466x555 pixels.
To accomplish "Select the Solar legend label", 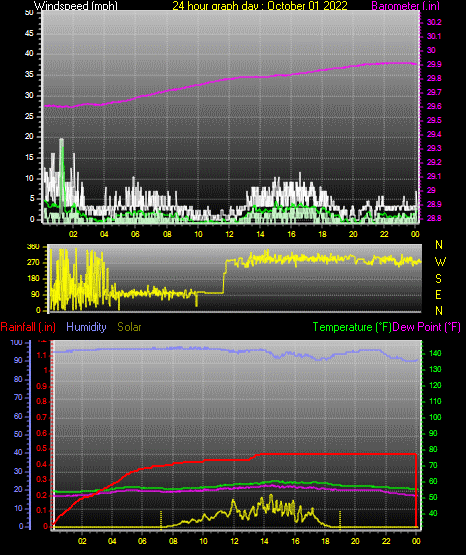I will click(129, 327).
